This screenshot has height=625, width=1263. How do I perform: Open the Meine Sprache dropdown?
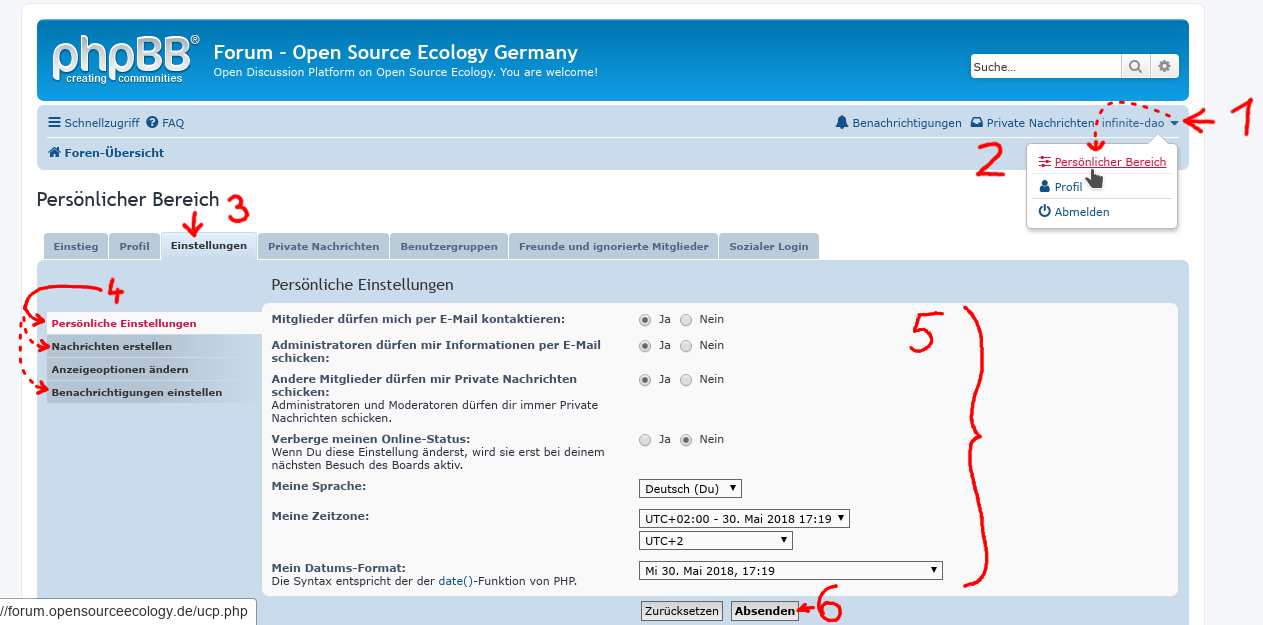coord(690,489)
